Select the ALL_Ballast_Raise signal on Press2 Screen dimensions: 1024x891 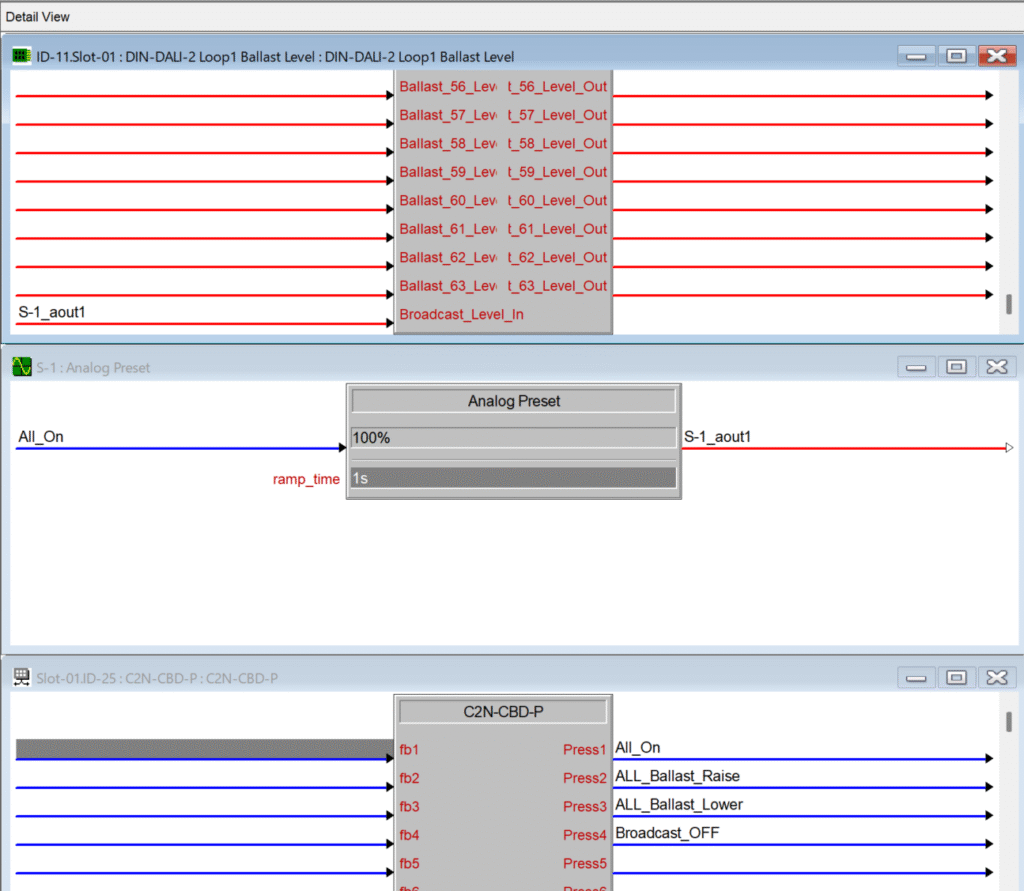677,776
